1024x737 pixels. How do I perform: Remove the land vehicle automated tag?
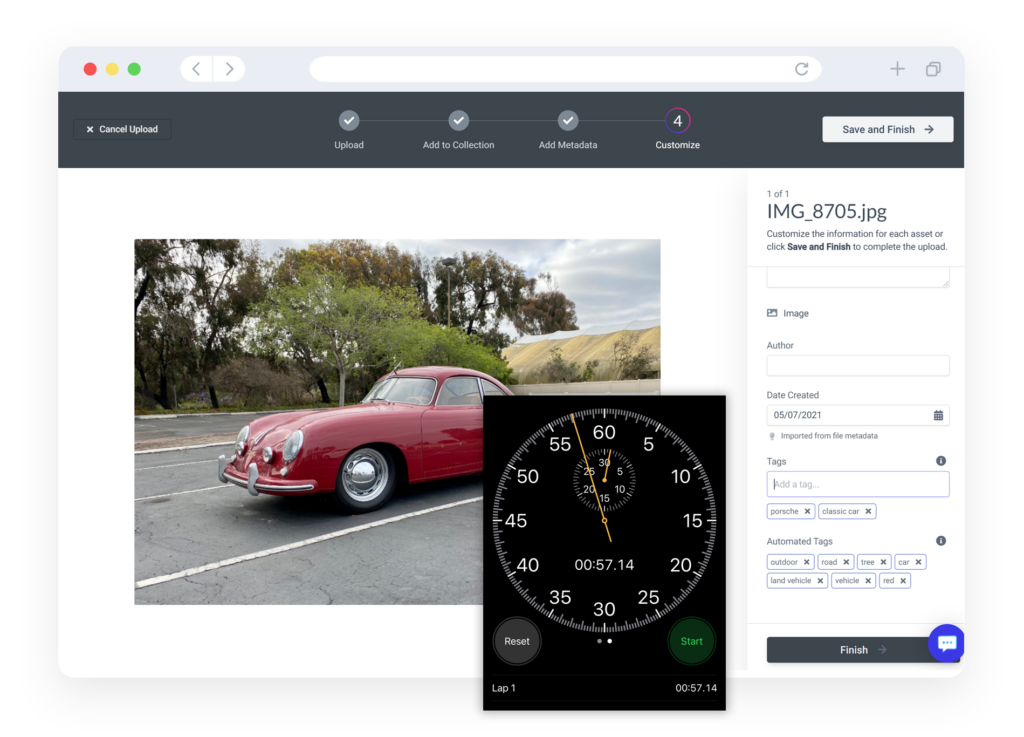pos(820,580)
